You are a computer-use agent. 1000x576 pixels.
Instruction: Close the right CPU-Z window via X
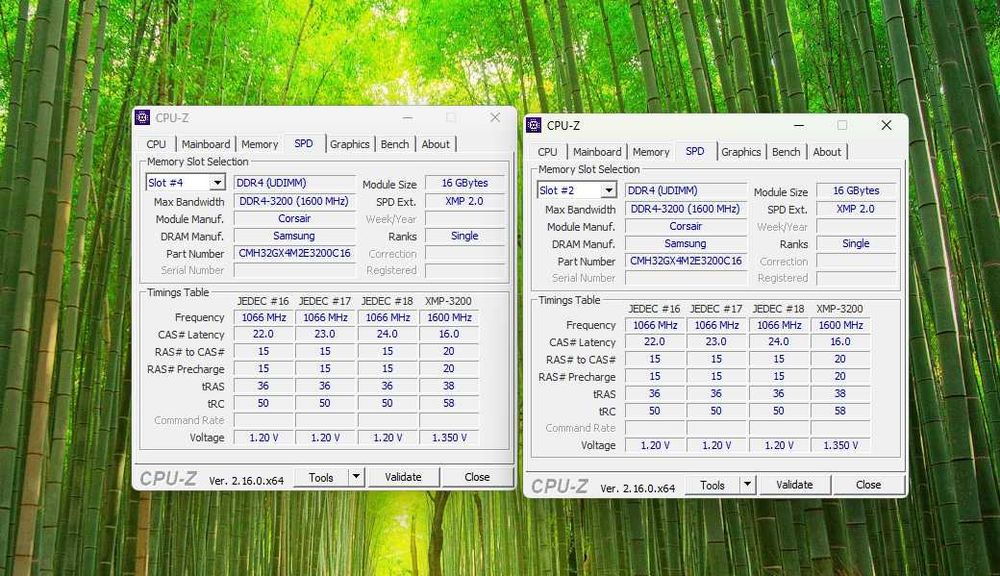click(886, 125)
